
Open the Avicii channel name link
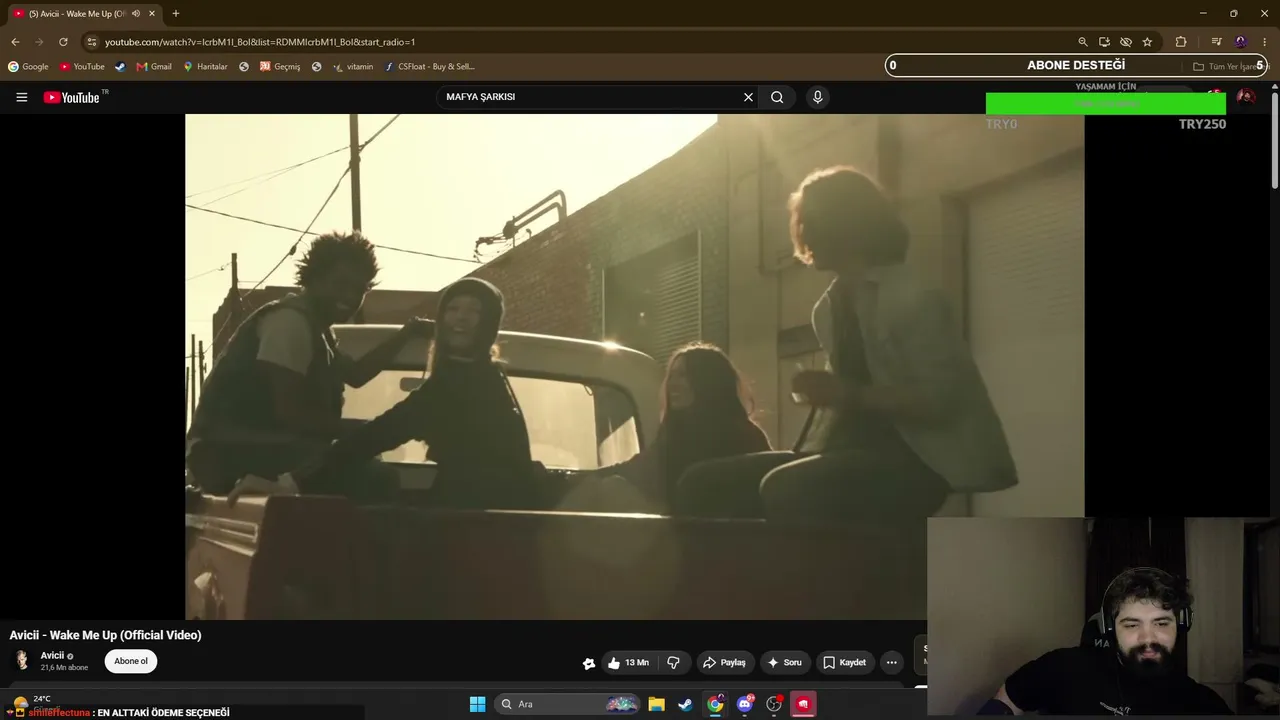coord(52,656)
